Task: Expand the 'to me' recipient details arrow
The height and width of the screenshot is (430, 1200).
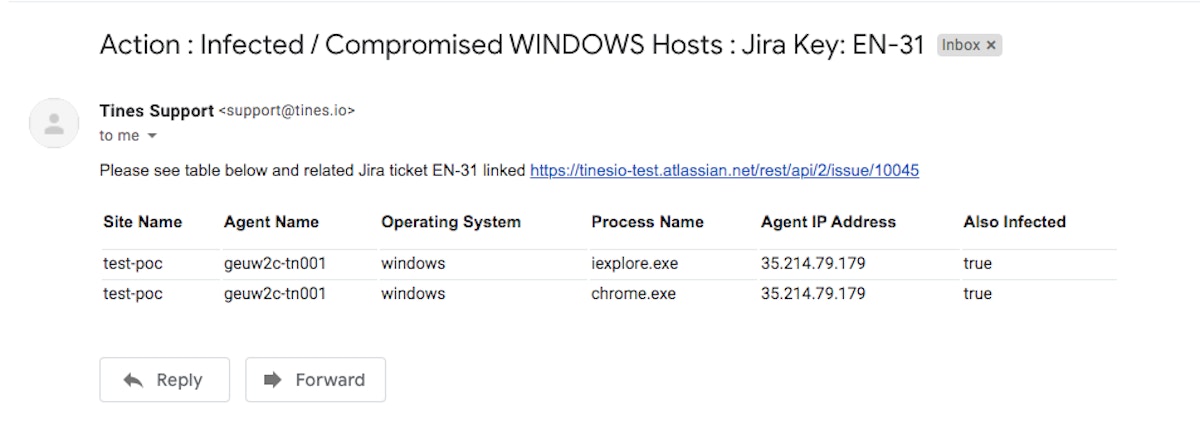Action: [152, 136]
